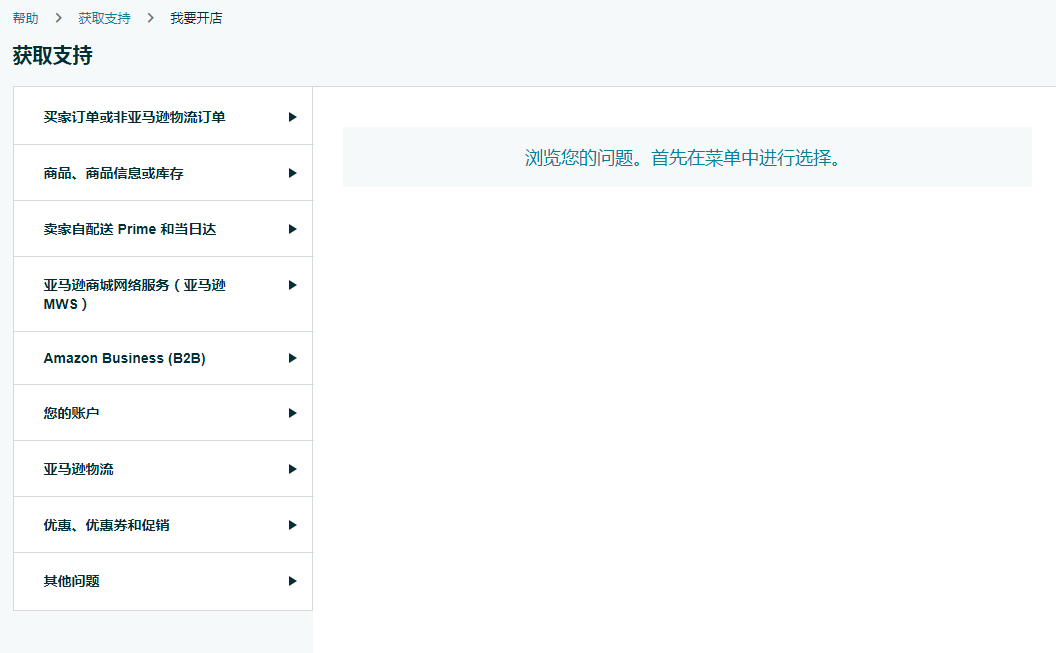Click chevron separator after 获取支持 breadcrumb

[x=150, y=18]
